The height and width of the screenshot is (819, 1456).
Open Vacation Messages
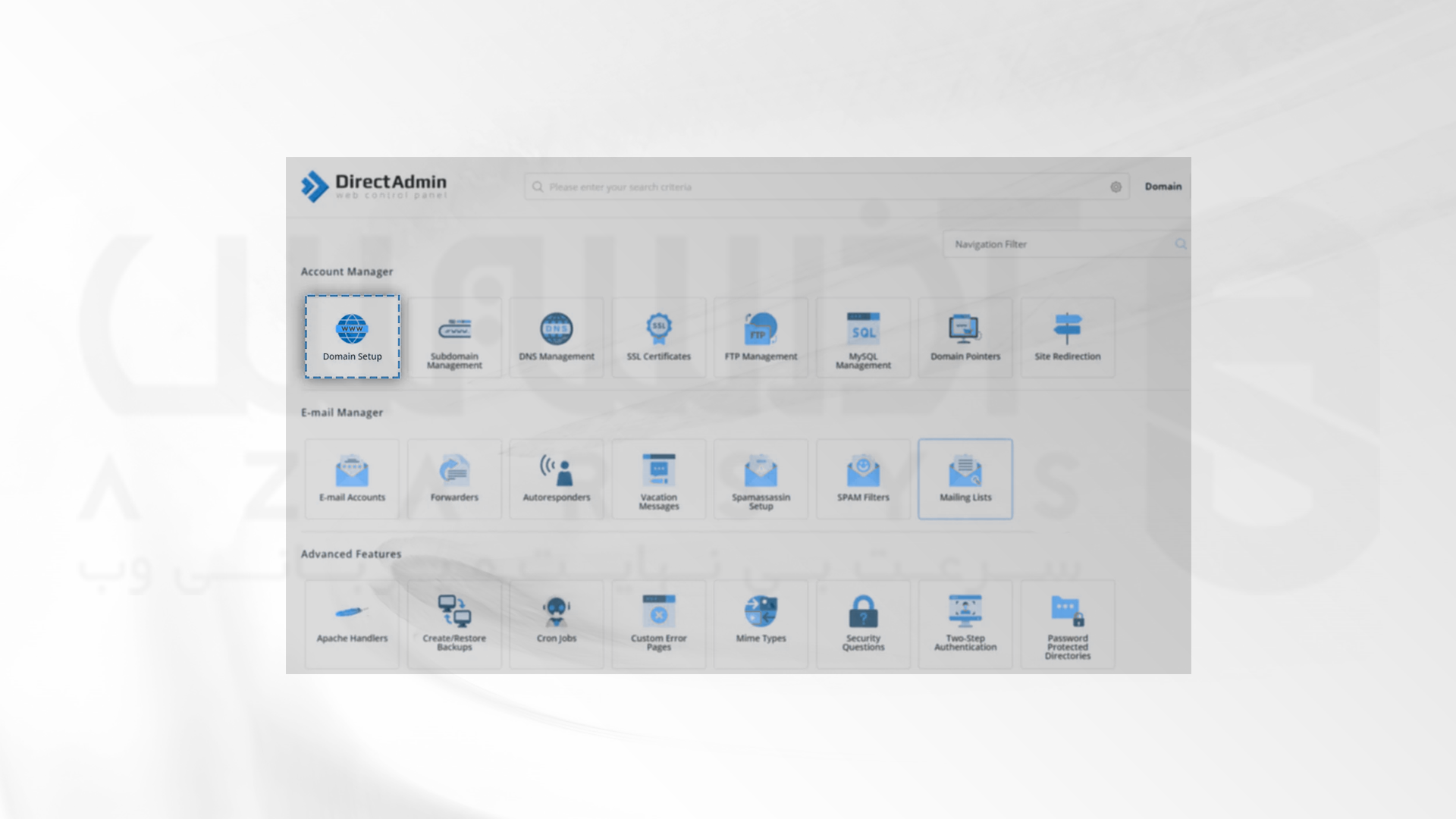coord(659,479)
